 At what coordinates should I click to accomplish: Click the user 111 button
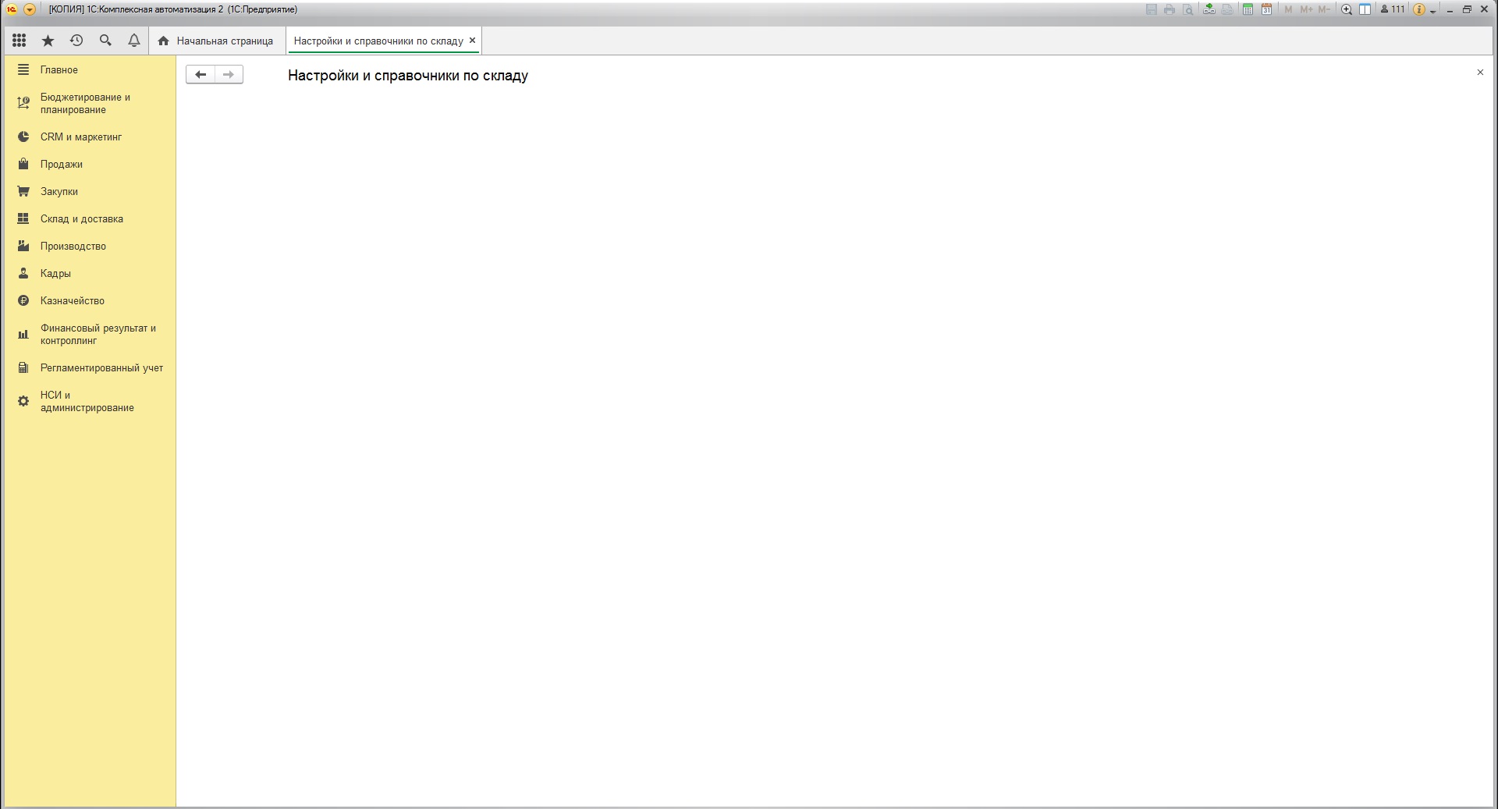(x=1393, y=9)
